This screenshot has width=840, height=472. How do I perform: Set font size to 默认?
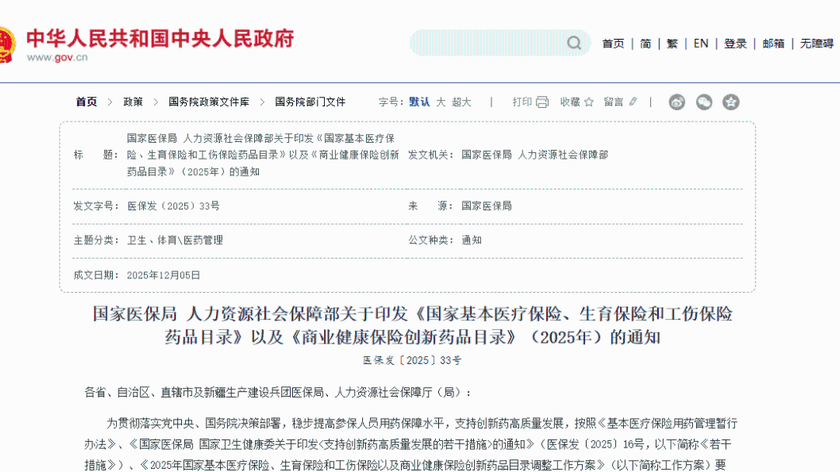coord(419,102)
